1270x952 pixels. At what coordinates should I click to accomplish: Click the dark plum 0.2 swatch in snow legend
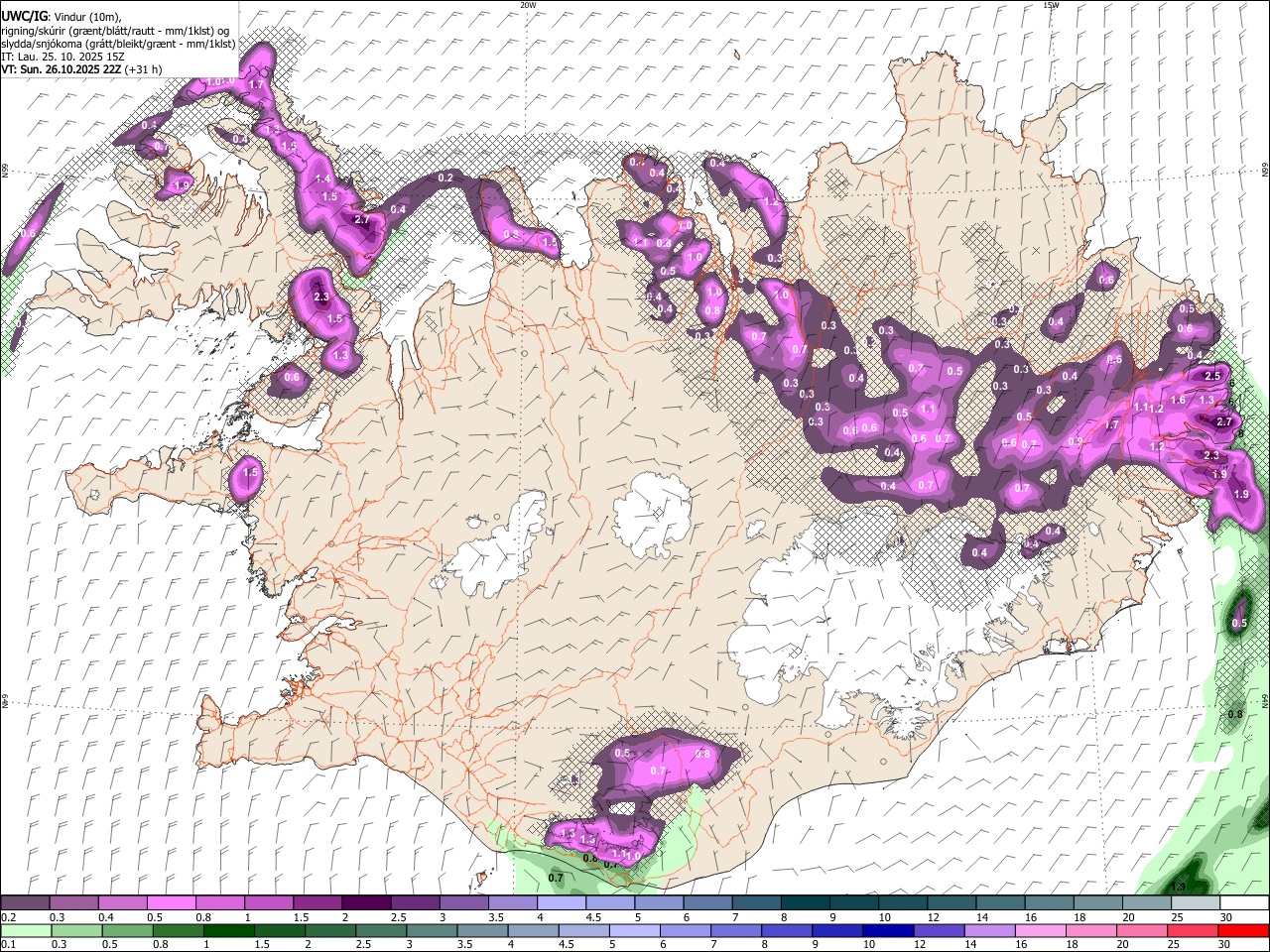coord(25,903)
